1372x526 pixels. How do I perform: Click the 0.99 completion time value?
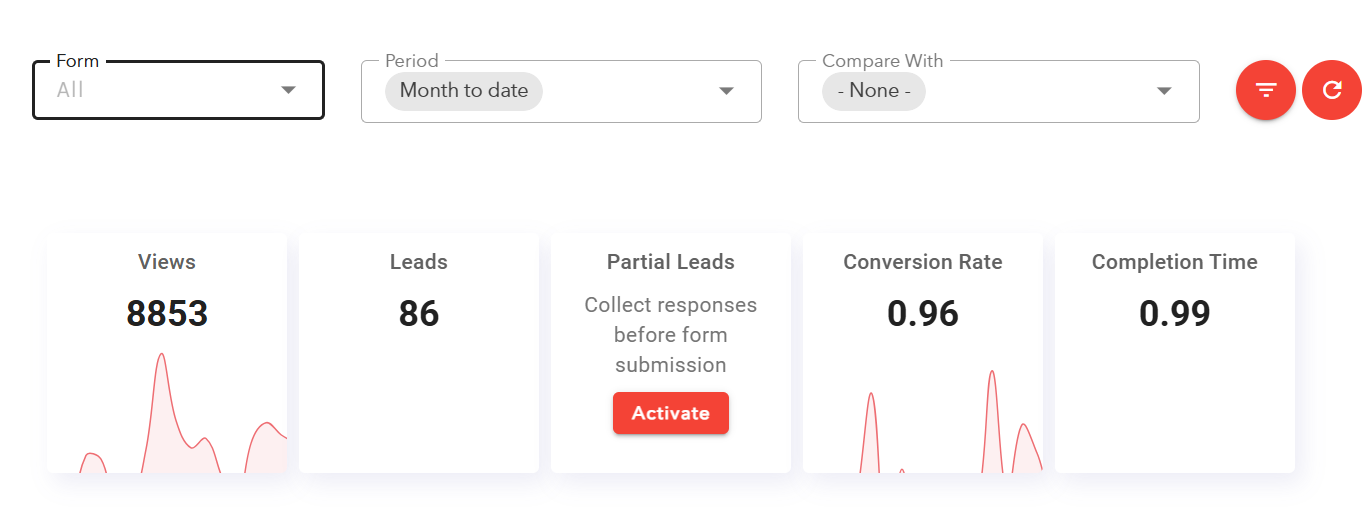(x=1175, y=314)
